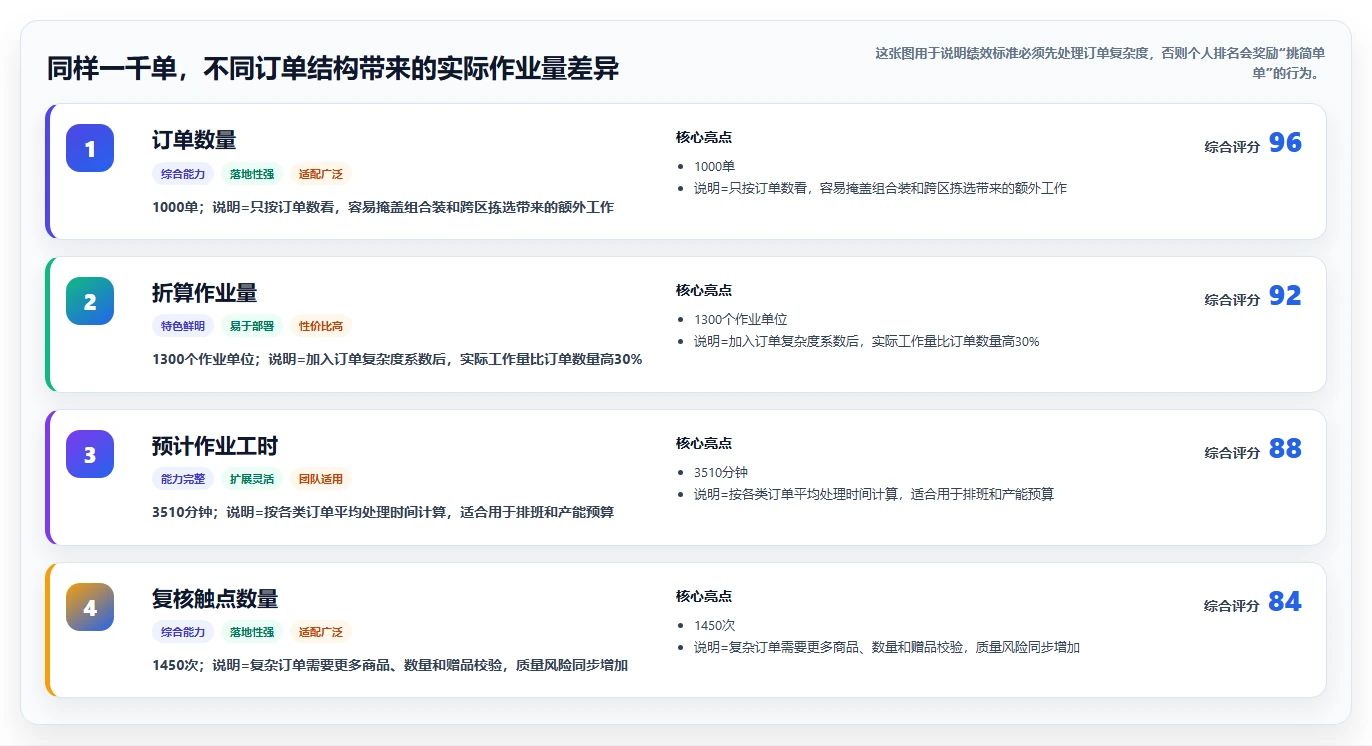This screenshot has width=1372, height=746.
Task: Click the 落地性强 tag in the 订单数量 card
Action: click(x=252, y=174)
